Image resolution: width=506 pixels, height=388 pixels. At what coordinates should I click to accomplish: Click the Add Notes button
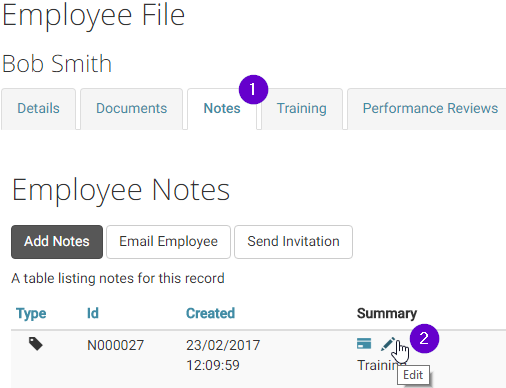57,242
